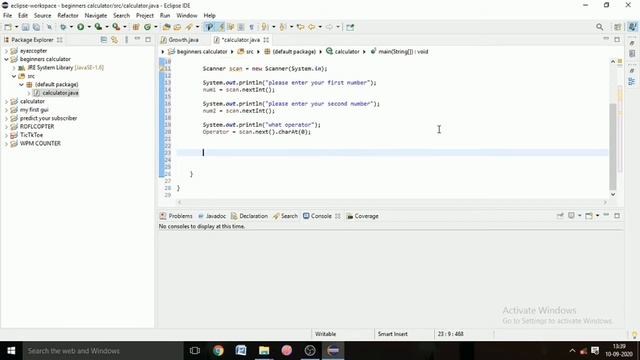Viewport: 640px width, 360px height.
Task: Click the Open Perspective icon
Action: coord(618,27)
